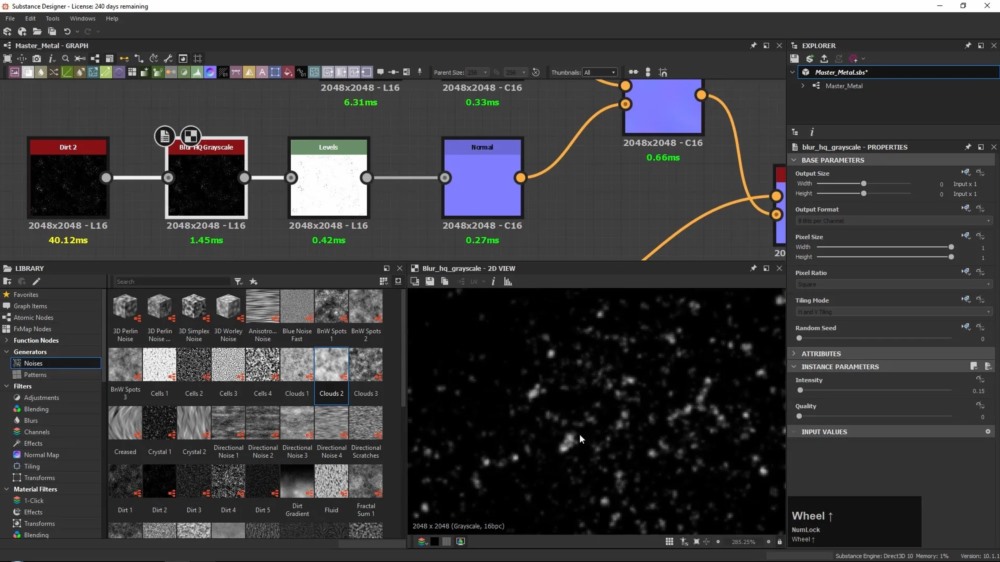The height and width of the screenshot is (562, 1000).
Task: Toggle the library thumbnail size icon
Action: point(383,281)
